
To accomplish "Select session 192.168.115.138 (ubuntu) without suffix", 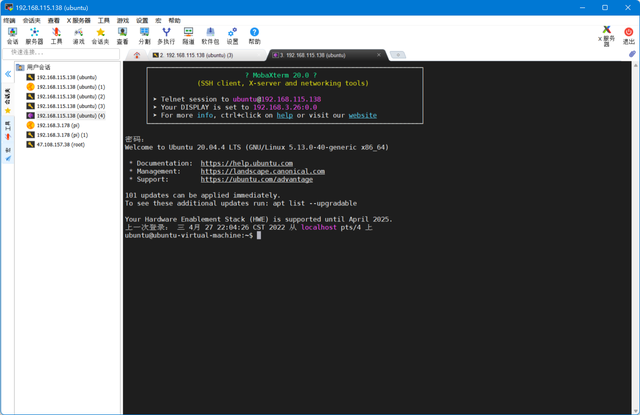I will click(x=62, y=77).
